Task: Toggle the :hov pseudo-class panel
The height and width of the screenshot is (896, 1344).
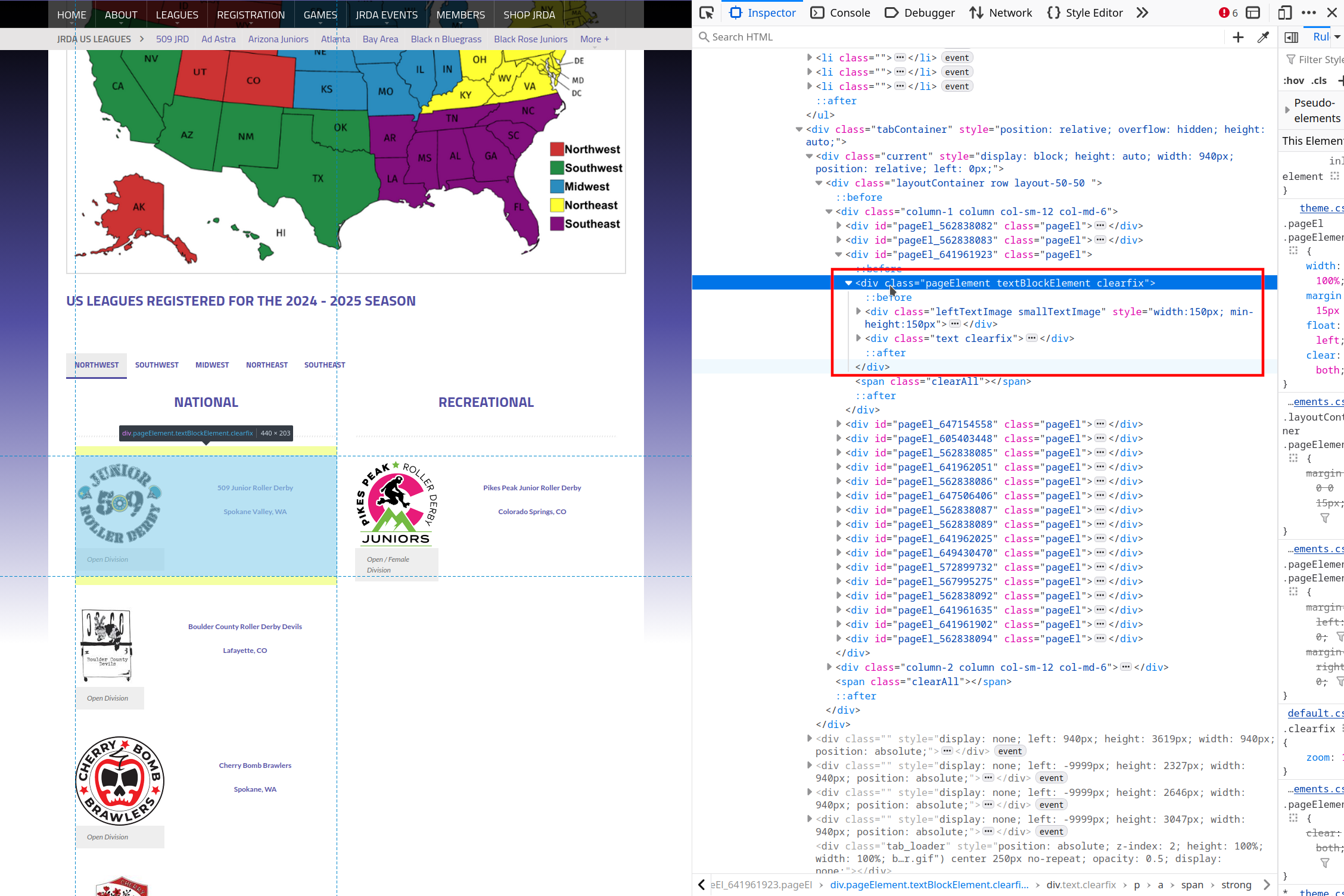Action: pos(1294,81)
